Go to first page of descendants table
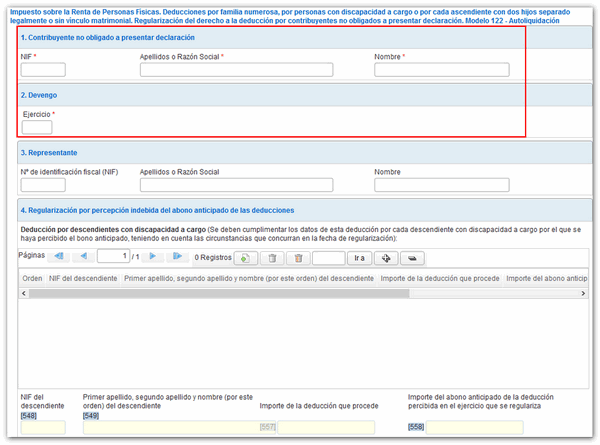The image size is (600, 445). pyautogui.click(x=59, y=257)
